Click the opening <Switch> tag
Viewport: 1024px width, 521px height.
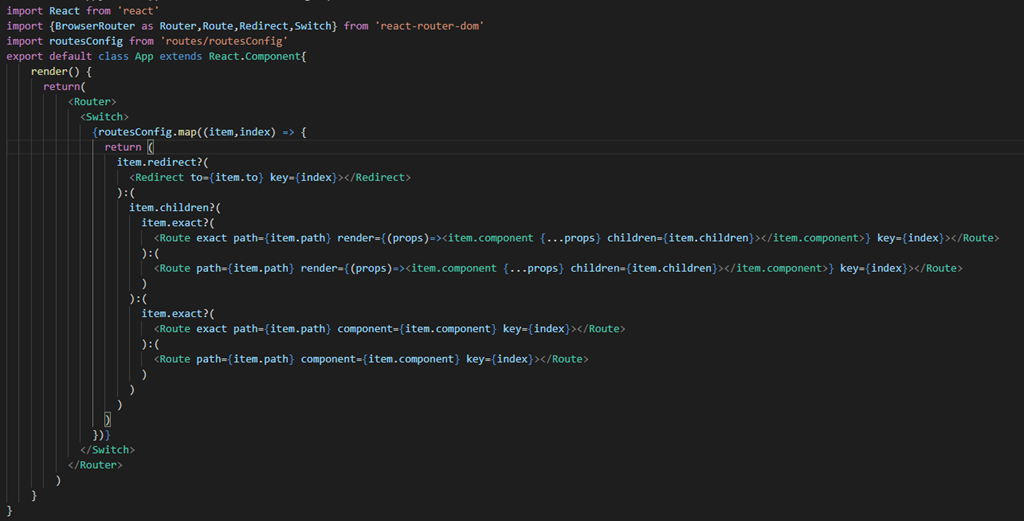coord(104,117)
